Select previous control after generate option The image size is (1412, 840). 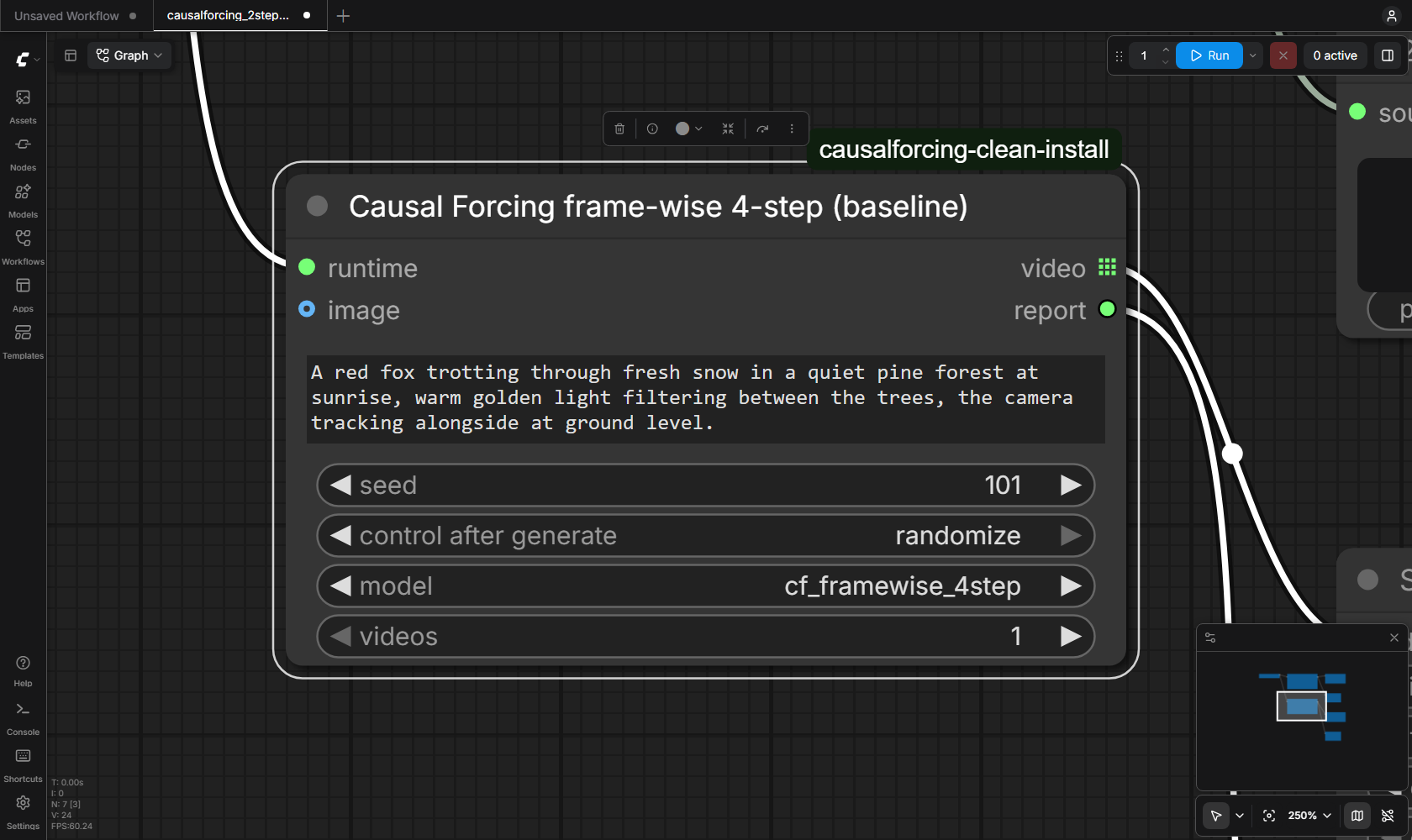340,535
